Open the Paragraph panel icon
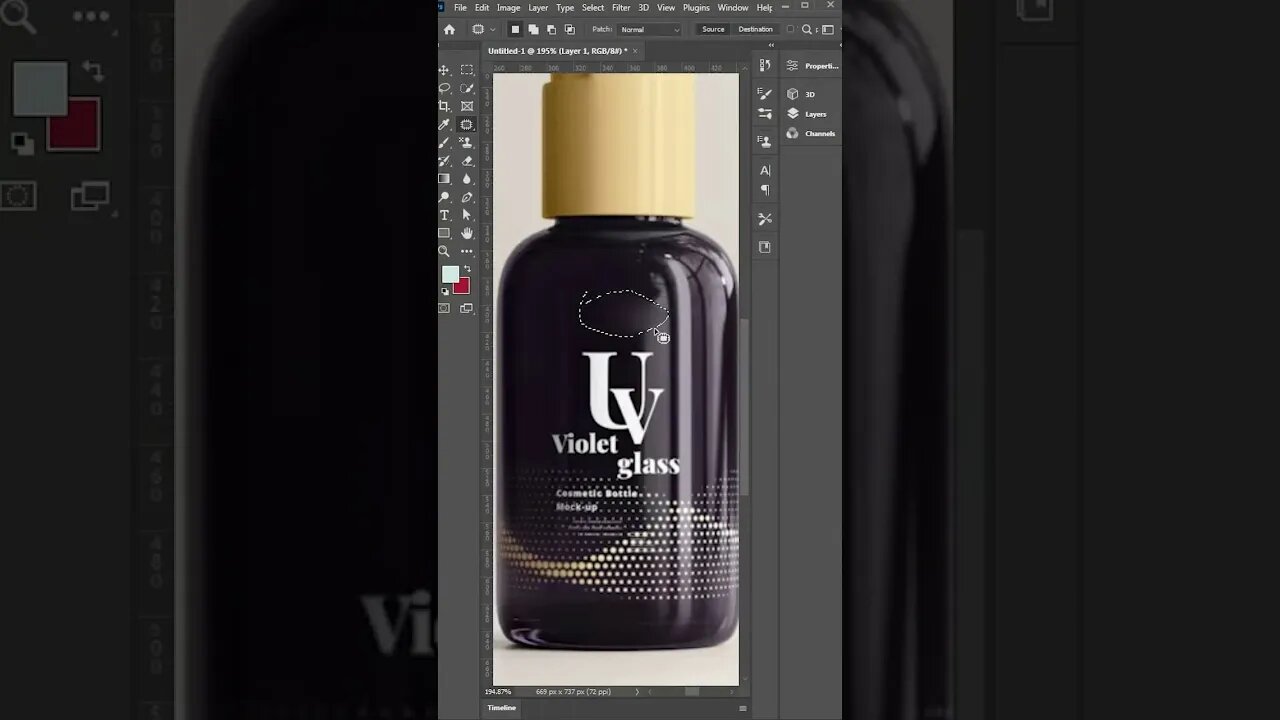The image size is (1280, 720). click(765, 190)
